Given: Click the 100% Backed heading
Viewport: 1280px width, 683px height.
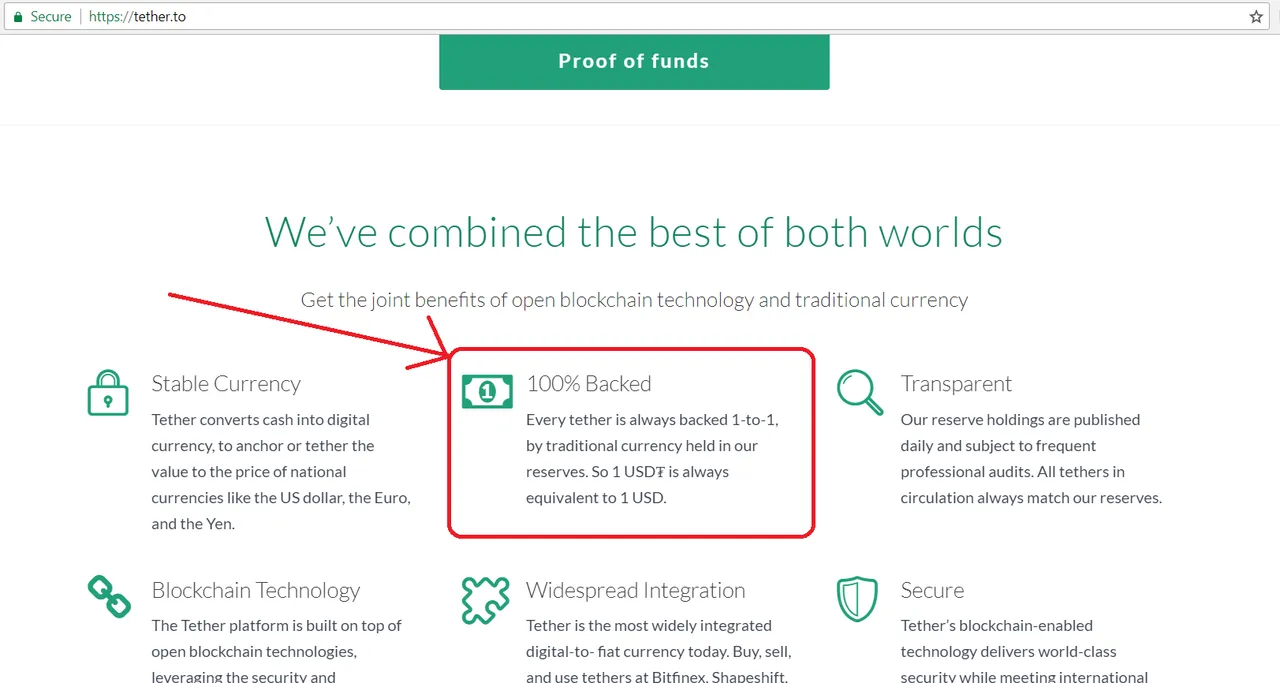Looking at the screenshot, I should (x=589, y=384).
